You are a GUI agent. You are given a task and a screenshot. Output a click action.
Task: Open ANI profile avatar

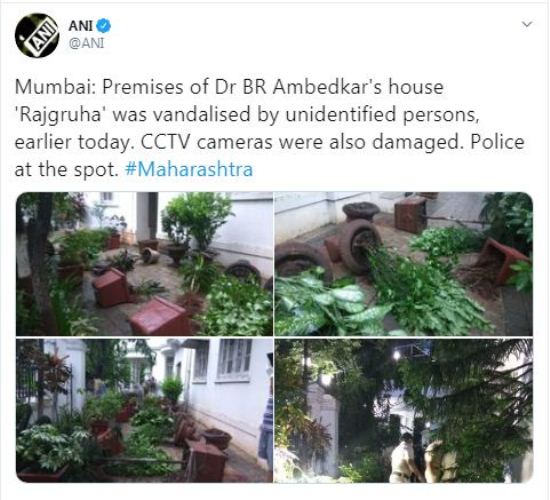(37, 35)
